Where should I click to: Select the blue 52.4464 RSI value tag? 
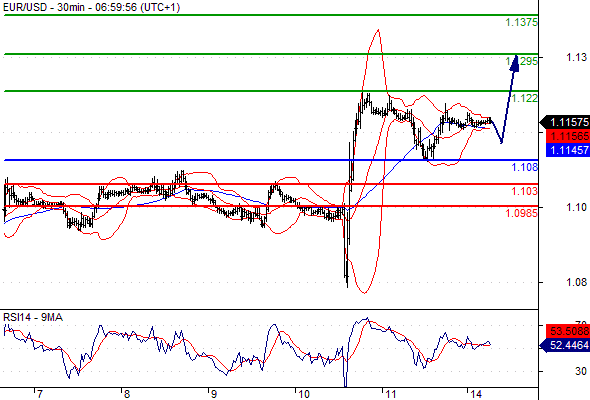565,345
